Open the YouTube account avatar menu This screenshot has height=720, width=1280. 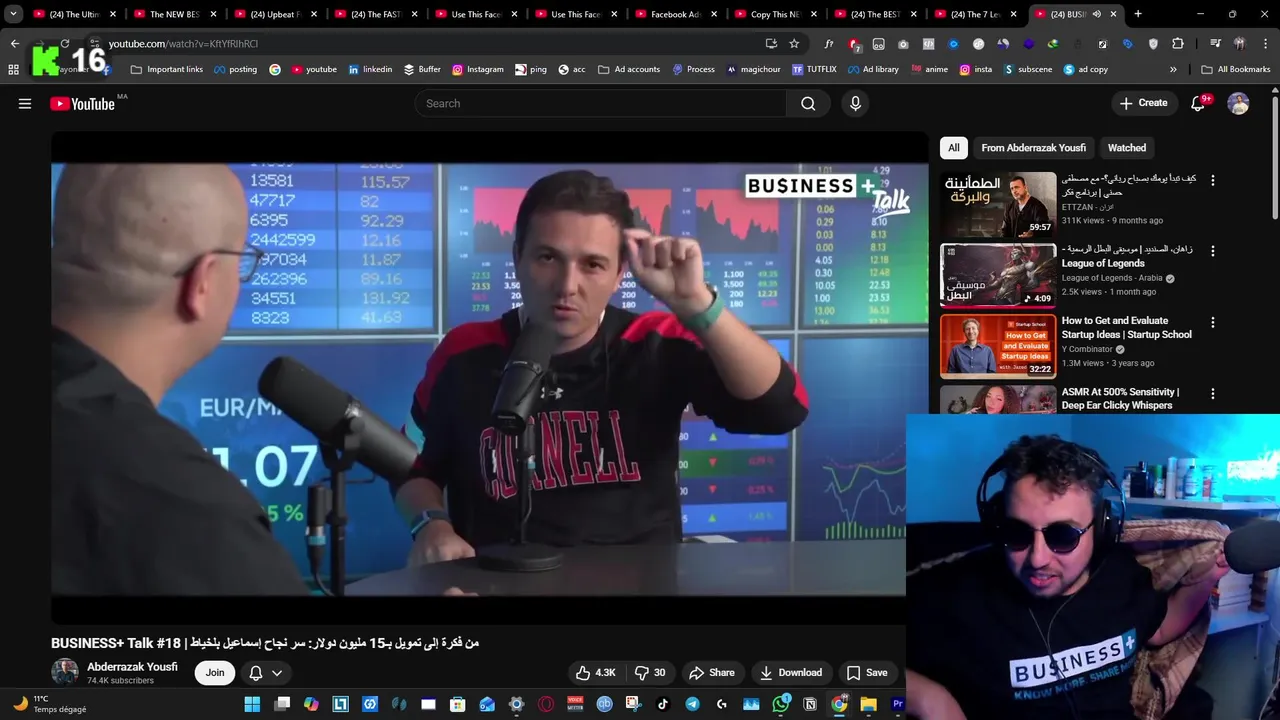[1238, 104]
